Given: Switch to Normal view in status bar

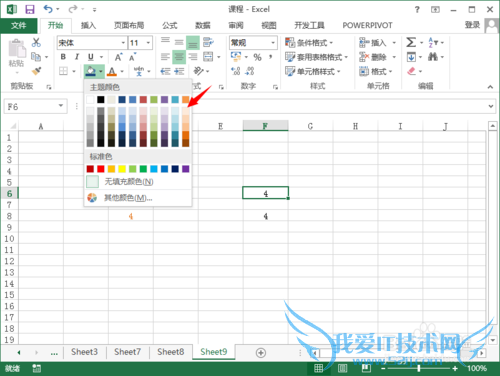Looking at the screenshot, I should 318,368.
